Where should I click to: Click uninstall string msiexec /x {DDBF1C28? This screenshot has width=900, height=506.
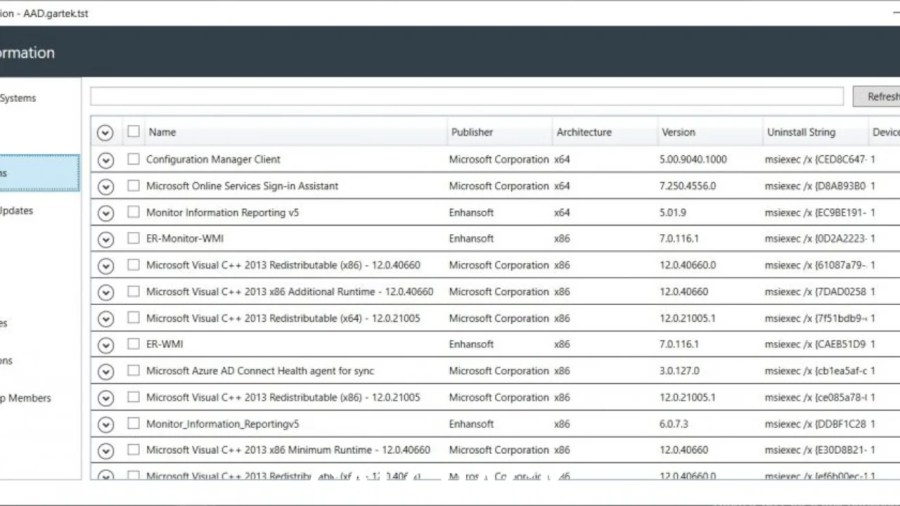(x=815, y=424)
